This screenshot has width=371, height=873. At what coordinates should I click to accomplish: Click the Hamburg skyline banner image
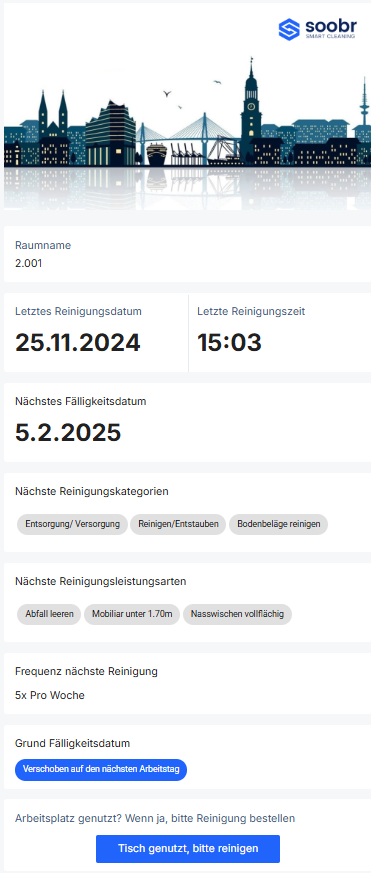(187, 106)
